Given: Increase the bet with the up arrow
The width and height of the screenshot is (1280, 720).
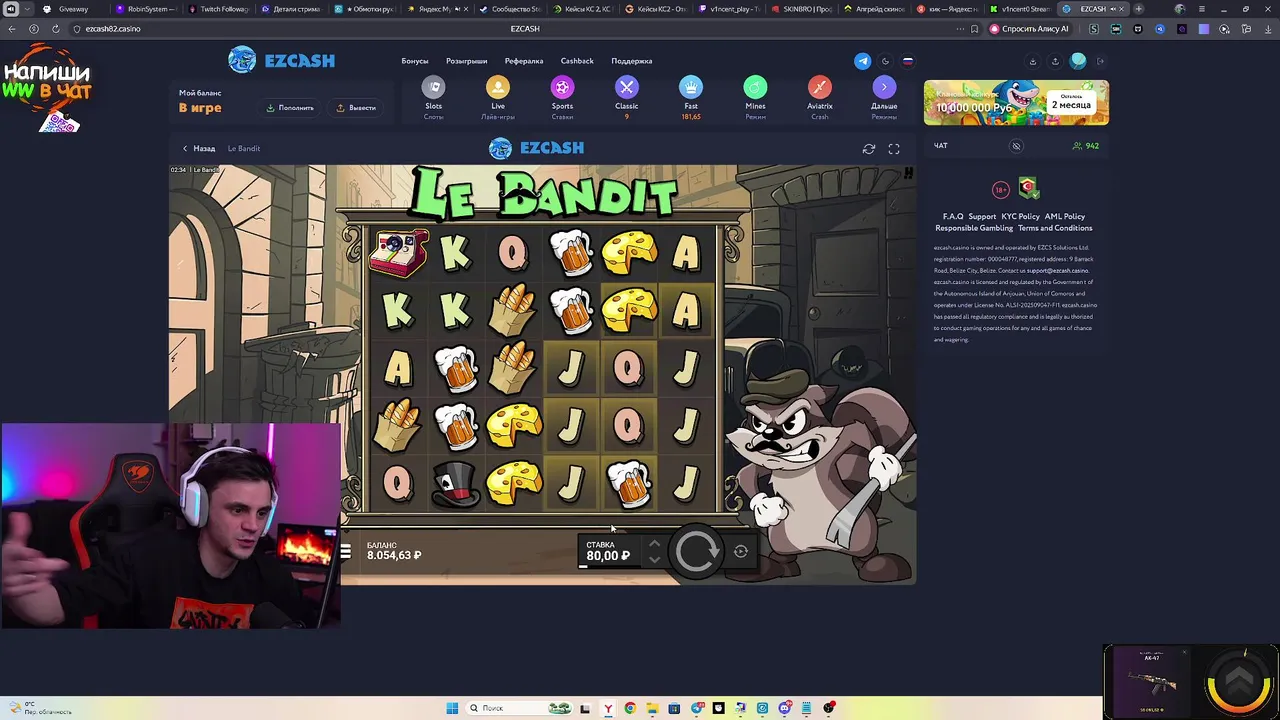Looking at the screenshot, I should click(x=654, y=544).
